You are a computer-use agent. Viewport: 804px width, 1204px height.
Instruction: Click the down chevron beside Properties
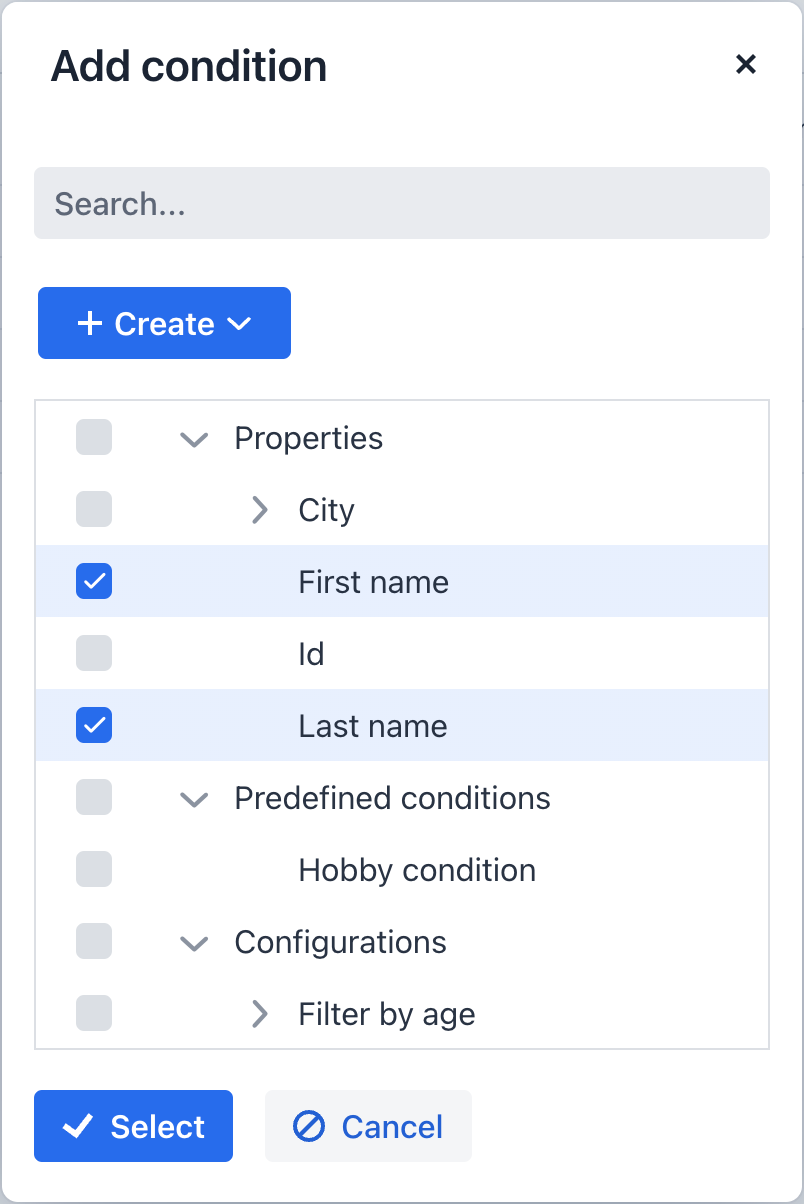point(193,437)
